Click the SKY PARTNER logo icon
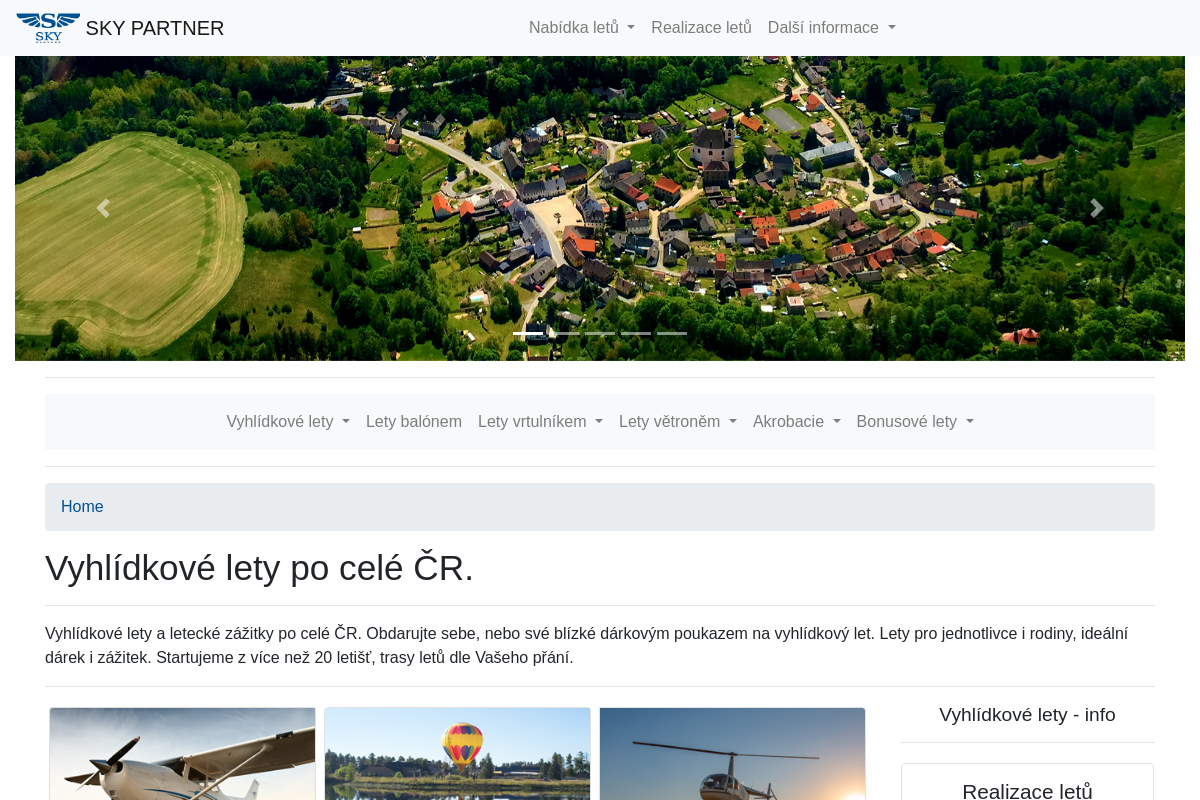Viewport: 1200px width, 800px height. [x=48, y=27]
